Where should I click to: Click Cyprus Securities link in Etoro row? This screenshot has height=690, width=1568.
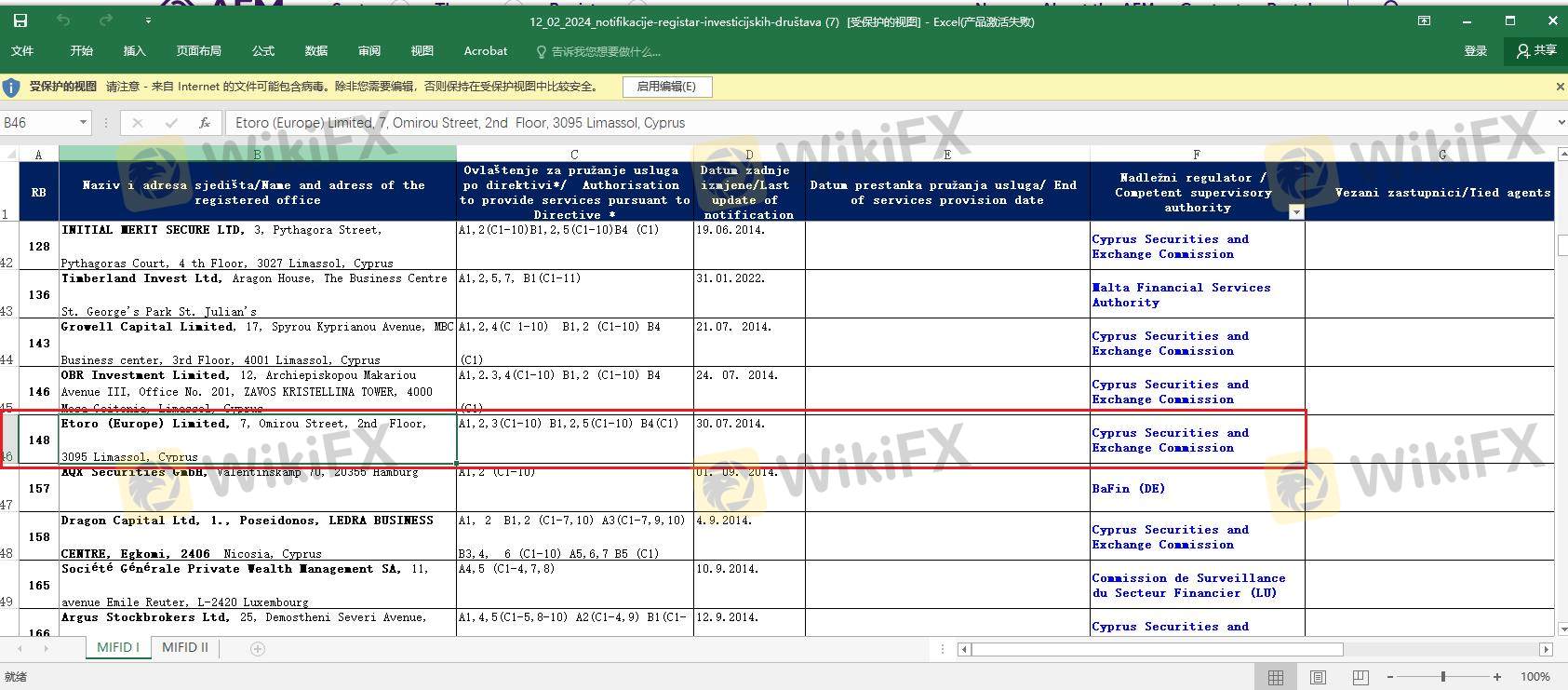(x=1170, y=440)
